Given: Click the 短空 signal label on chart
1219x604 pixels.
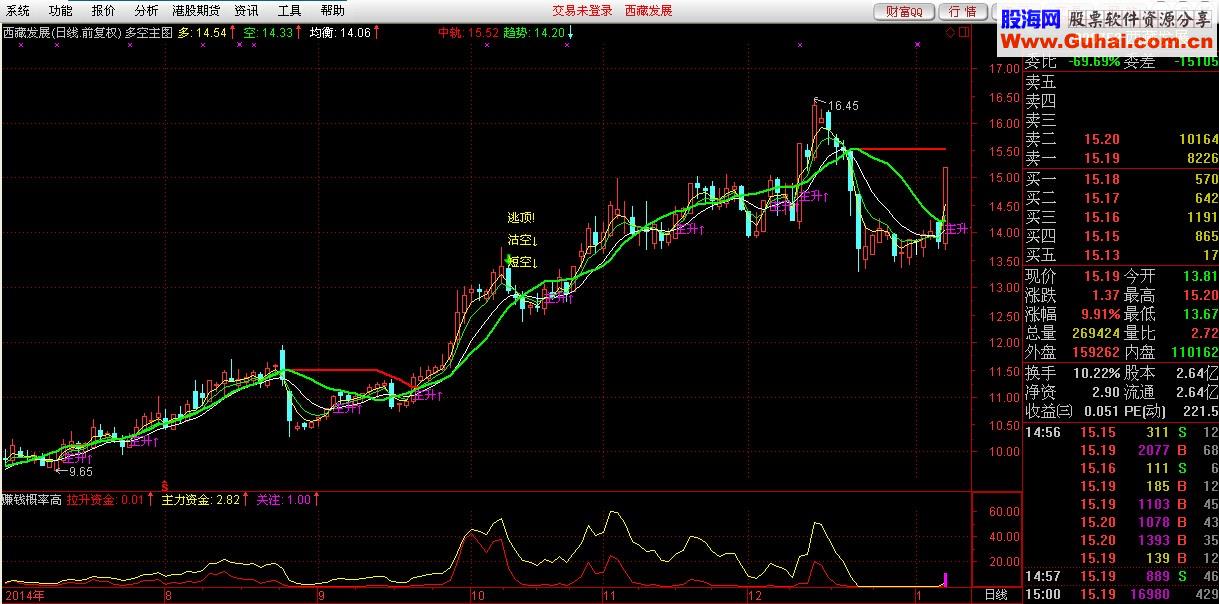Looking at the screenshot, I should point(522,263).
